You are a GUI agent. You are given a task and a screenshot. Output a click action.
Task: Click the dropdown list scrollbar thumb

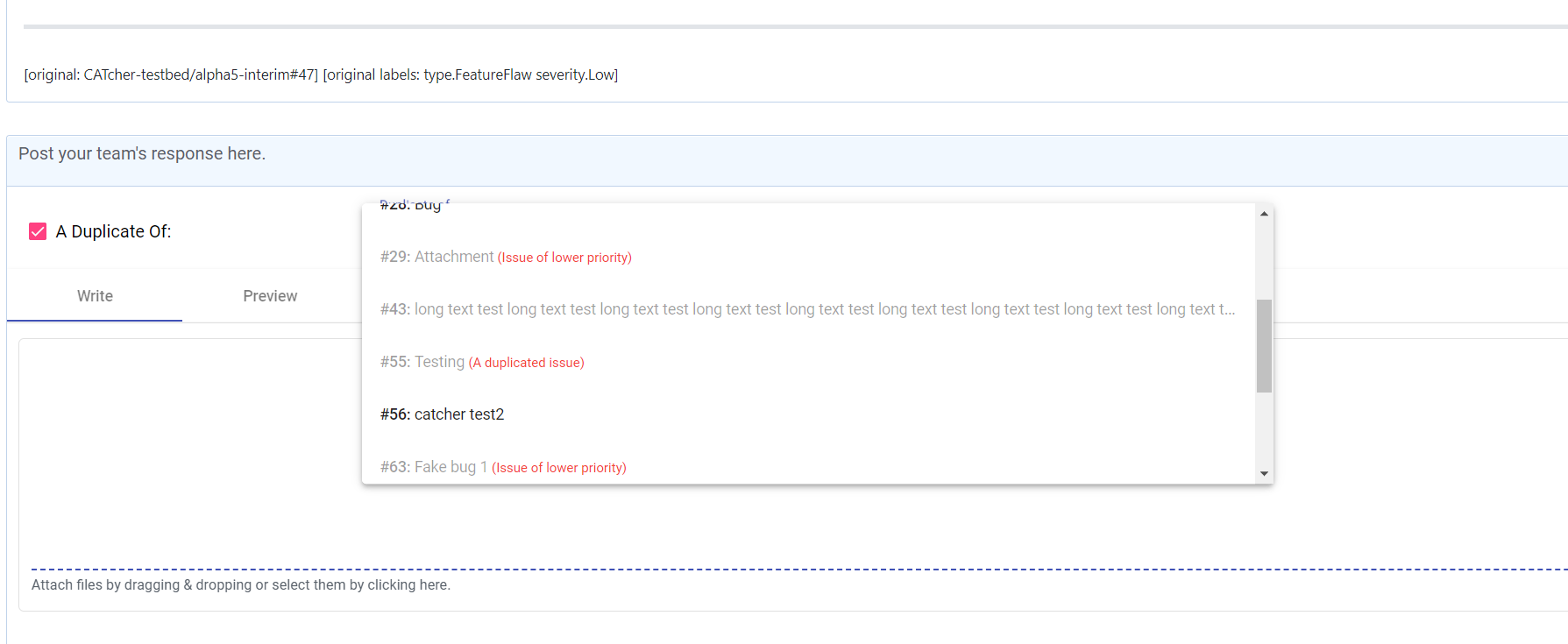[1264, 346]
